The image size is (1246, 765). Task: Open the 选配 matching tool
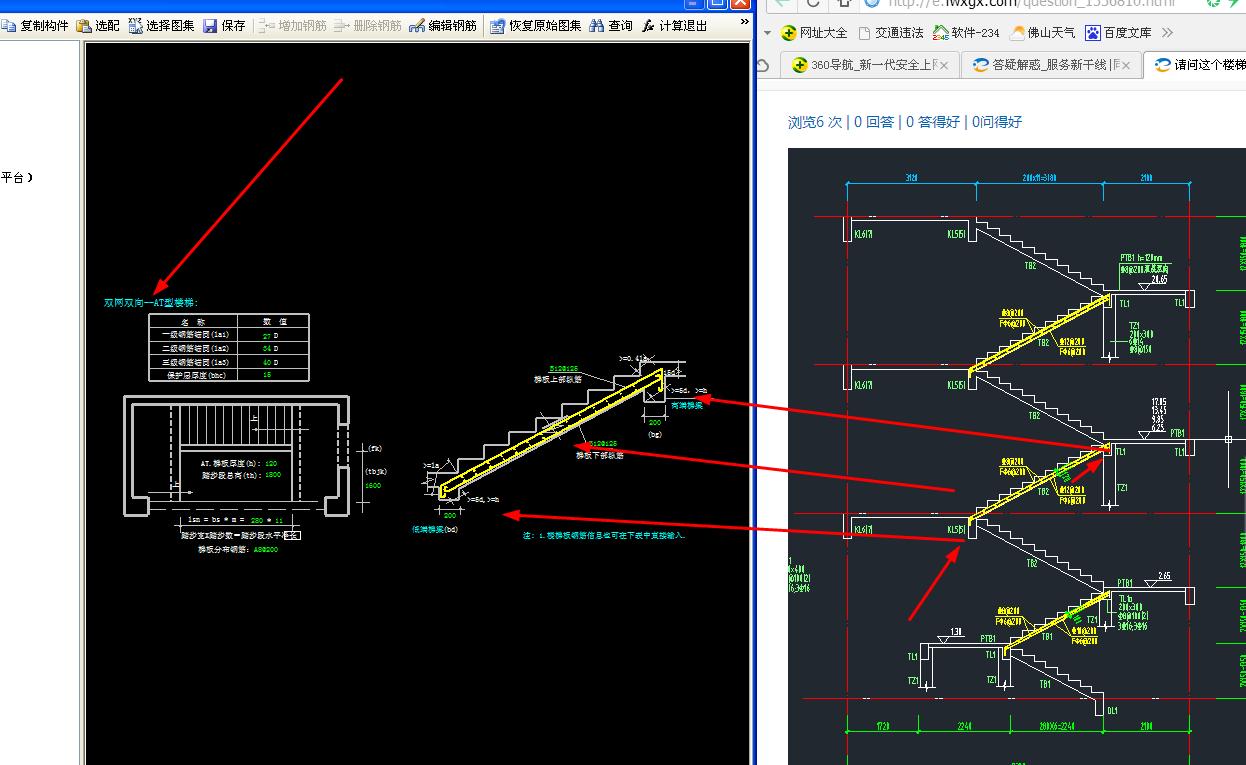[x=98, y=26]
